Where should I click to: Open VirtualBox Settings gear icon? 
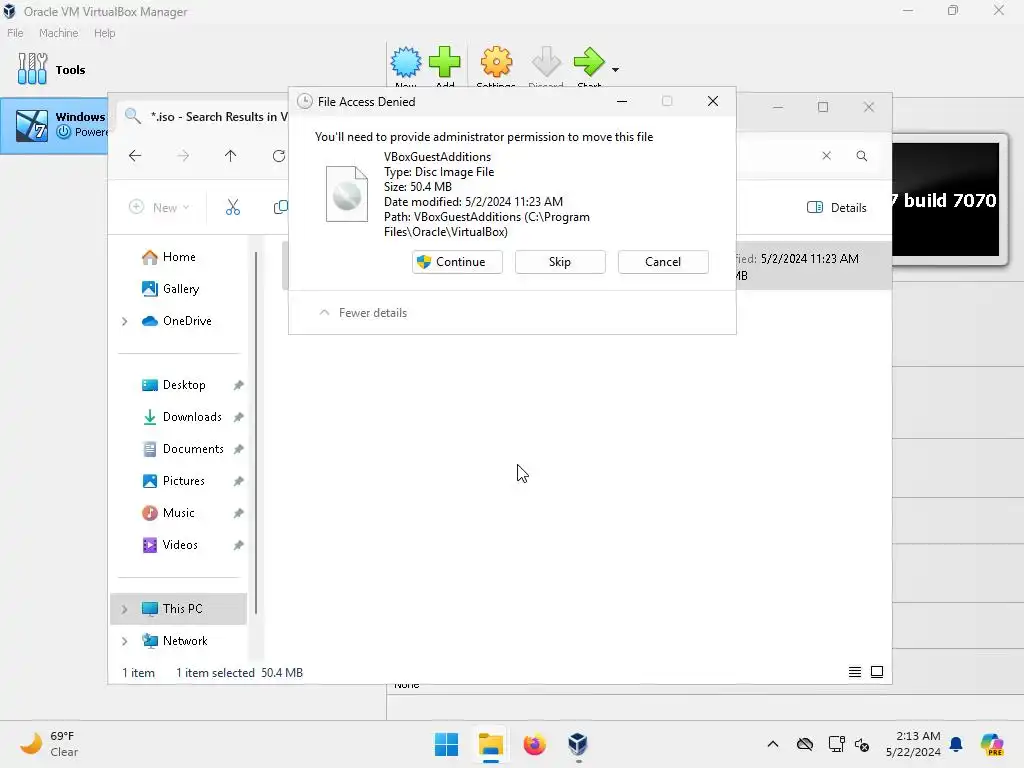[x=496, y=62]
